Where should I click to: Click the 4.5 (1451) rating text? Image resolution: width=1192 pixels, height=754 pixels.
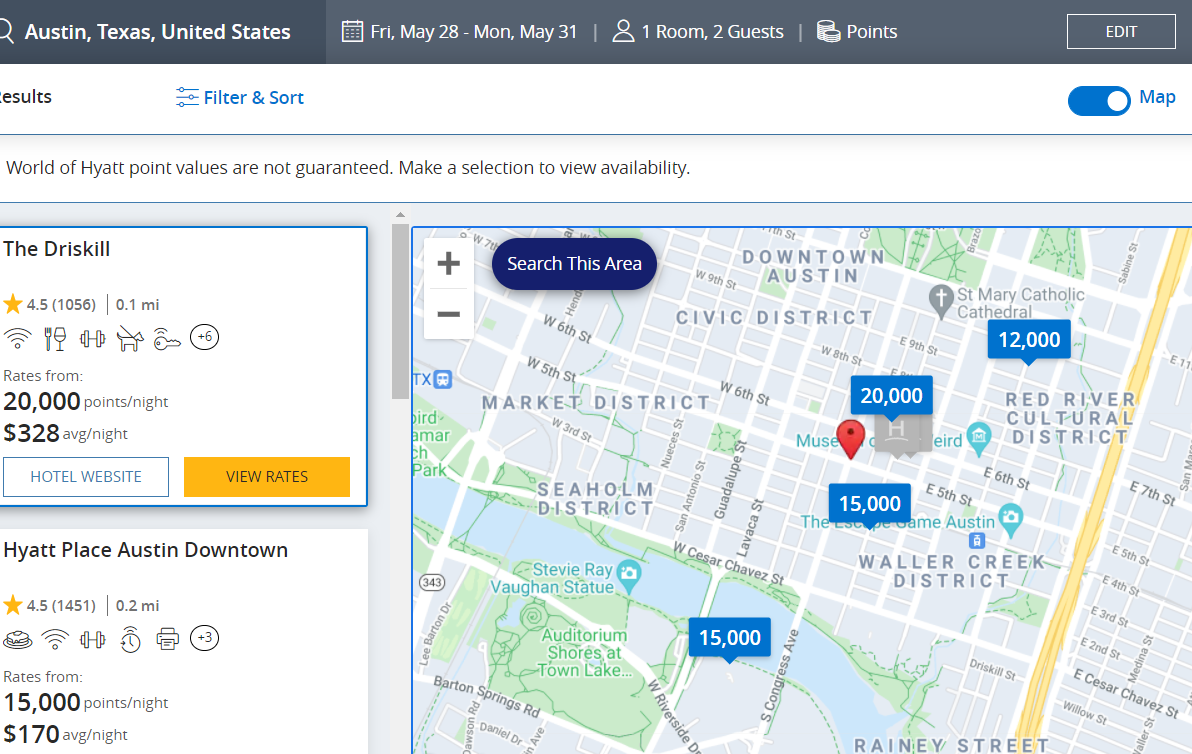tap(61, 606)
